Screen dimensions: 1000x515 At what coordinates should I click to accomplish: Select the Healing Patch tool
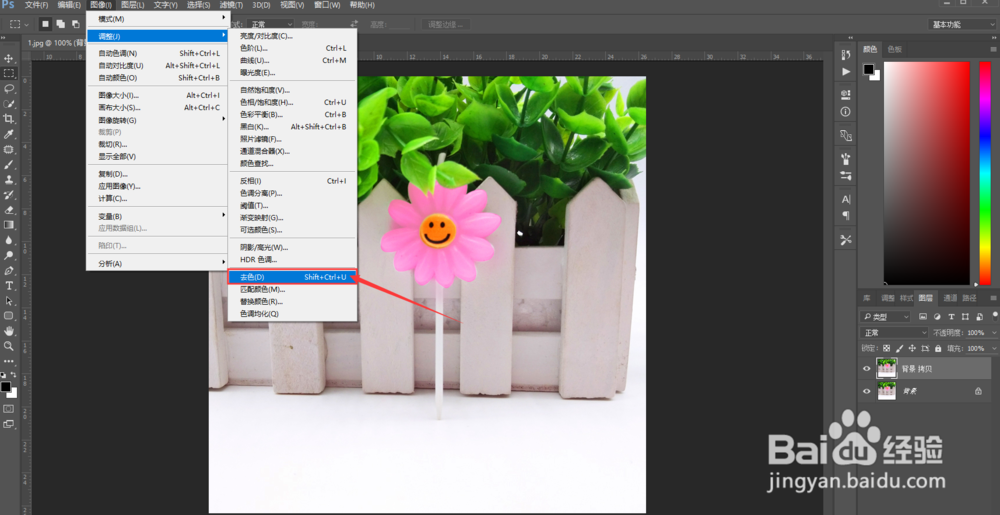[x=9, y=150]
